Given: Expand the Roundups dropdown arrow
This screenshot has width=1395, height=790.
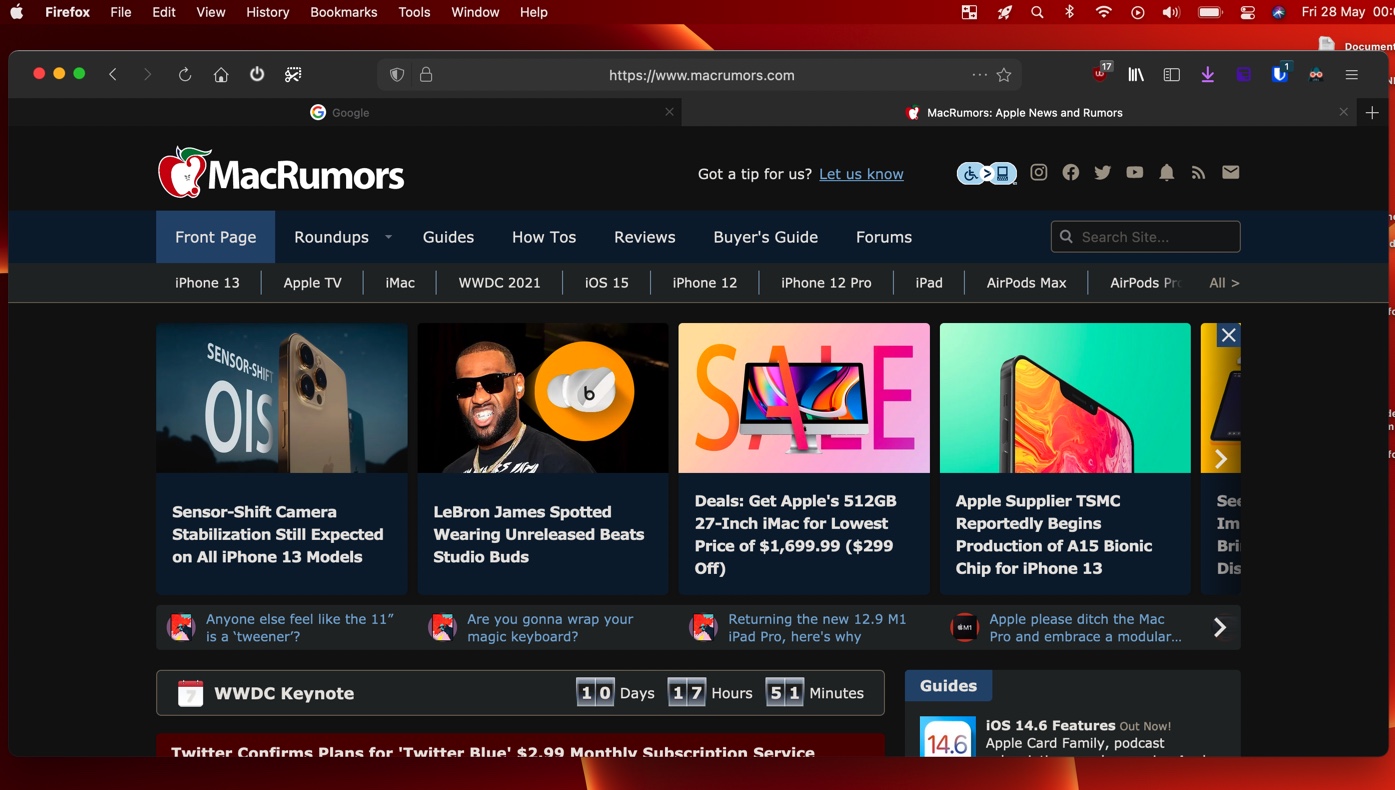Looking at the screenshot, I should pyautogui.click(x=388, y=237).
